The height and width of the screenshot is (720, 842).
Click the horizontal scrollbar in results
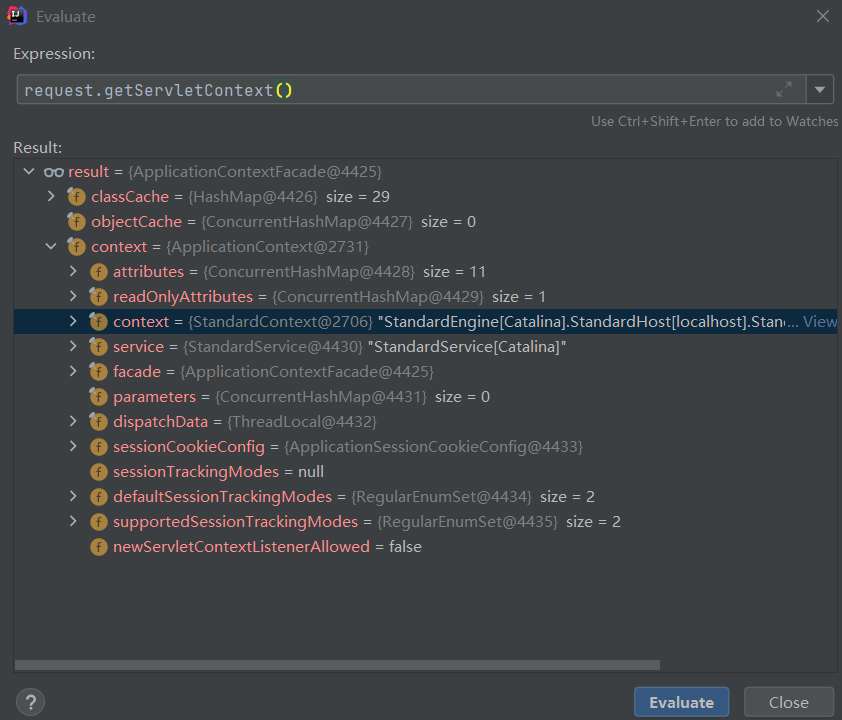tap(337, 665)
